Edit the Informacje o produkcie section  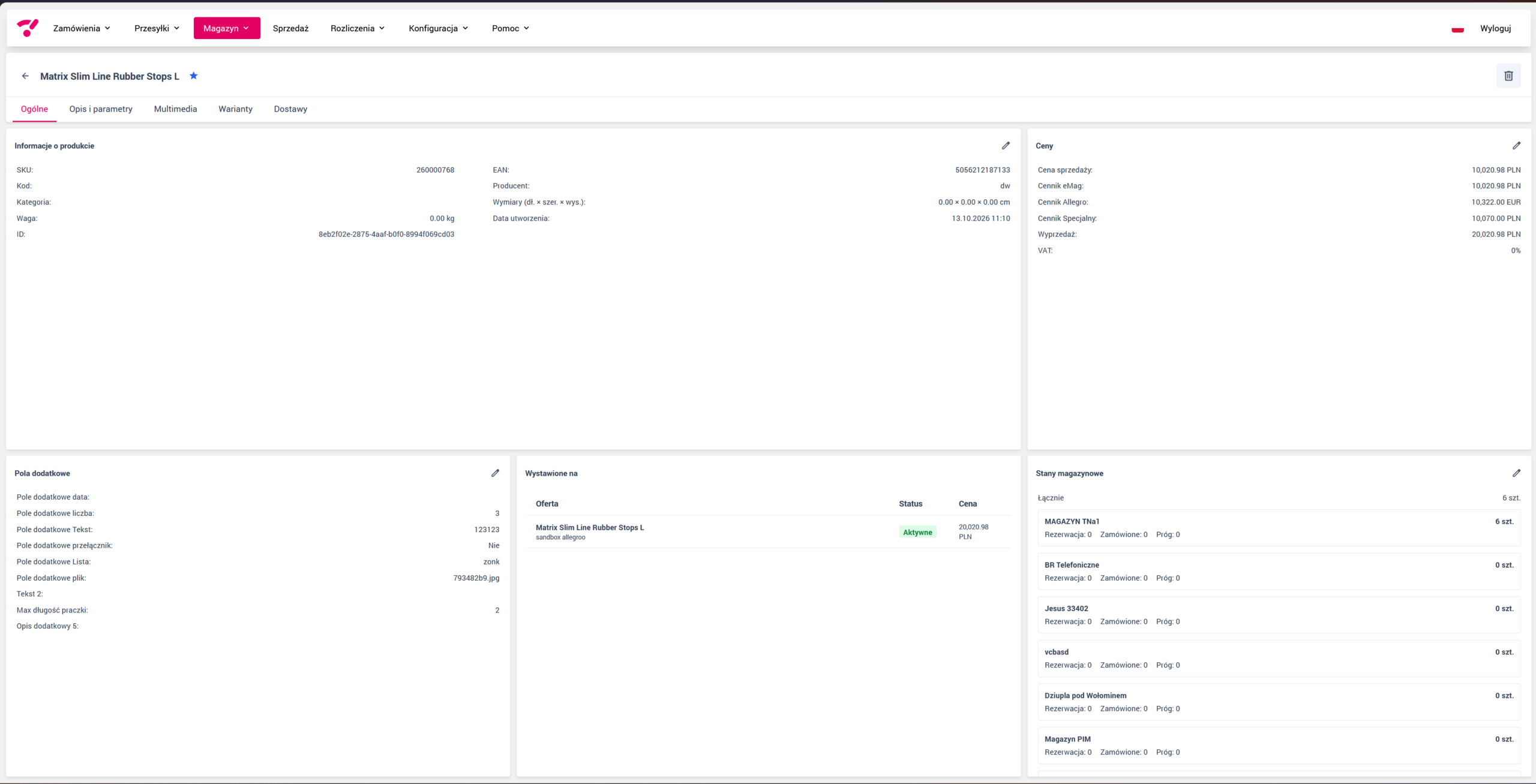[1006, 146]
